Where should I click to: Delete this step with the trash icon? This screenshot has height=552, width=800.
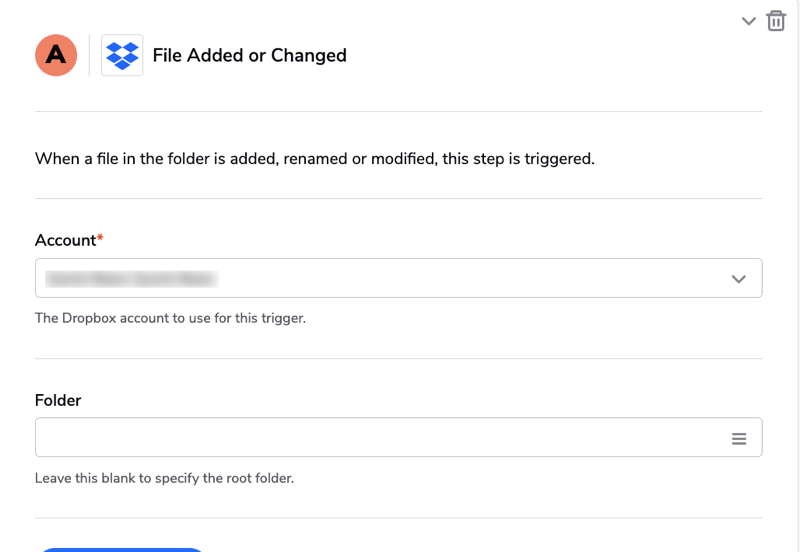coord(776,21)
